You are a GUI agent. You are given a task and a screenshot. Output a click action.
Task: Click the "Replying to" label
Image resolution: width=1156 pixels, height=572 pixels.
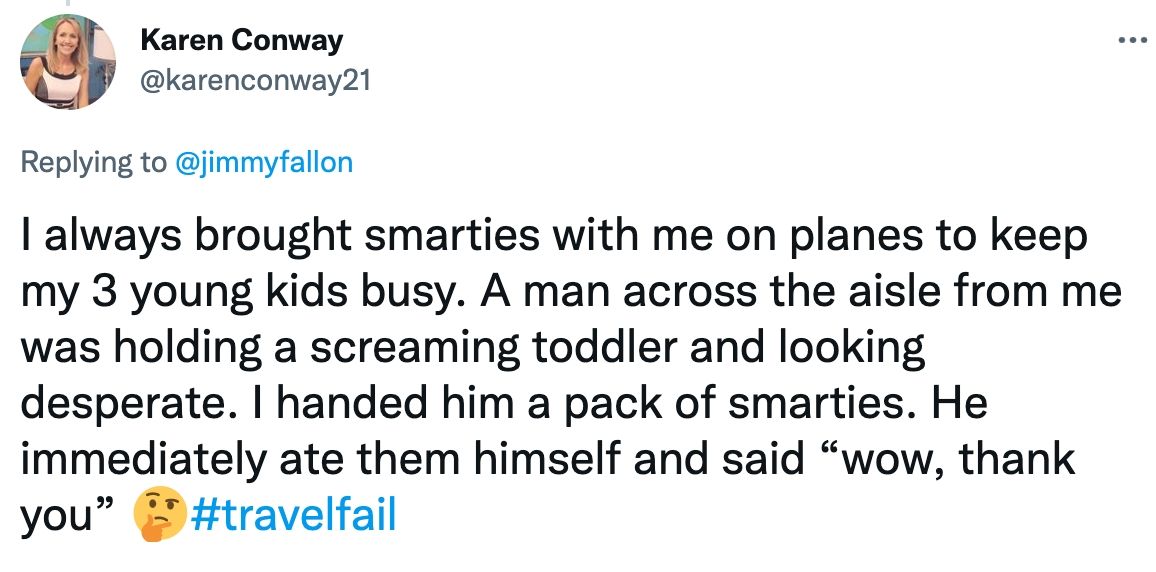pyautogui.click(x=94, y=162)
